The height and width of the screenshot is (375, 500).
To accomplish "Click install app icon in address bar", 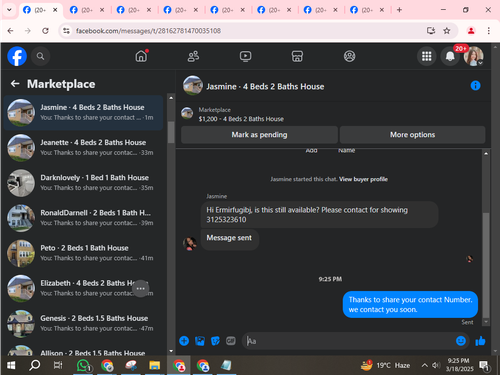I will (431, 31).
